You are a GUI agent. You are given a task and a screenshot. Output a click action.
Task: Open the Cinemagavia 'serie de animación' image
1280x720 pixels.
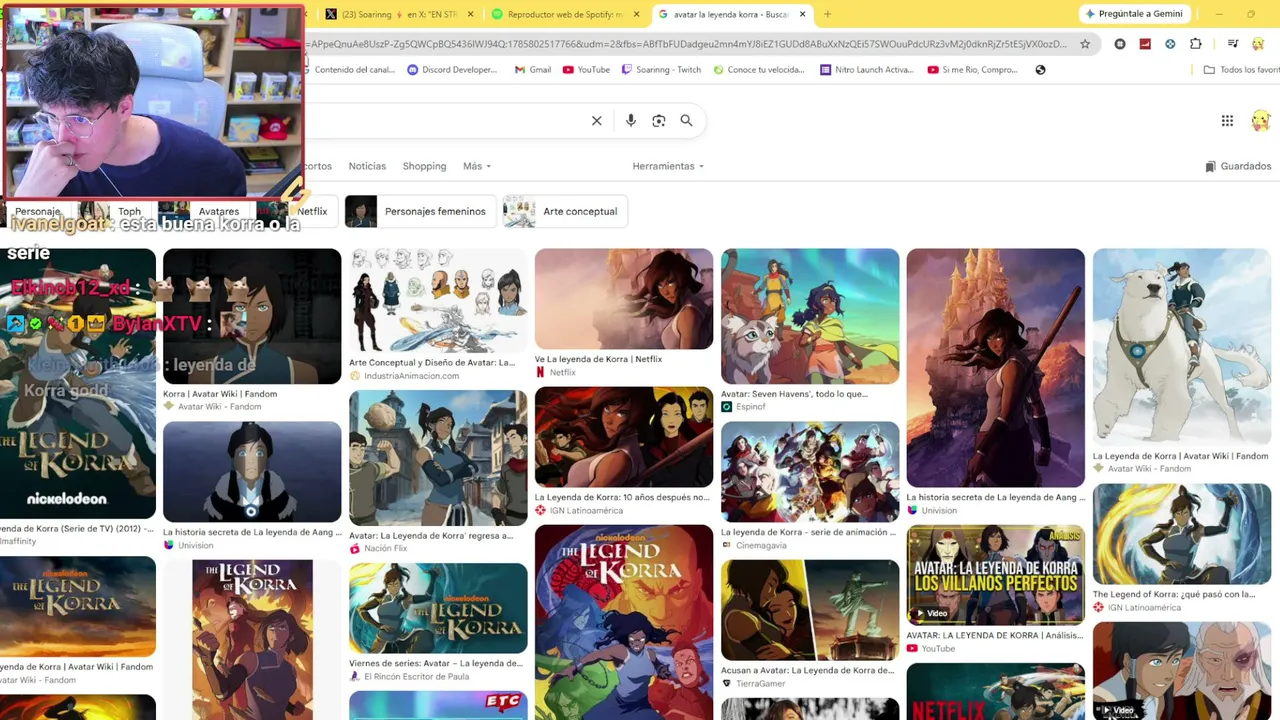(810, 472)
